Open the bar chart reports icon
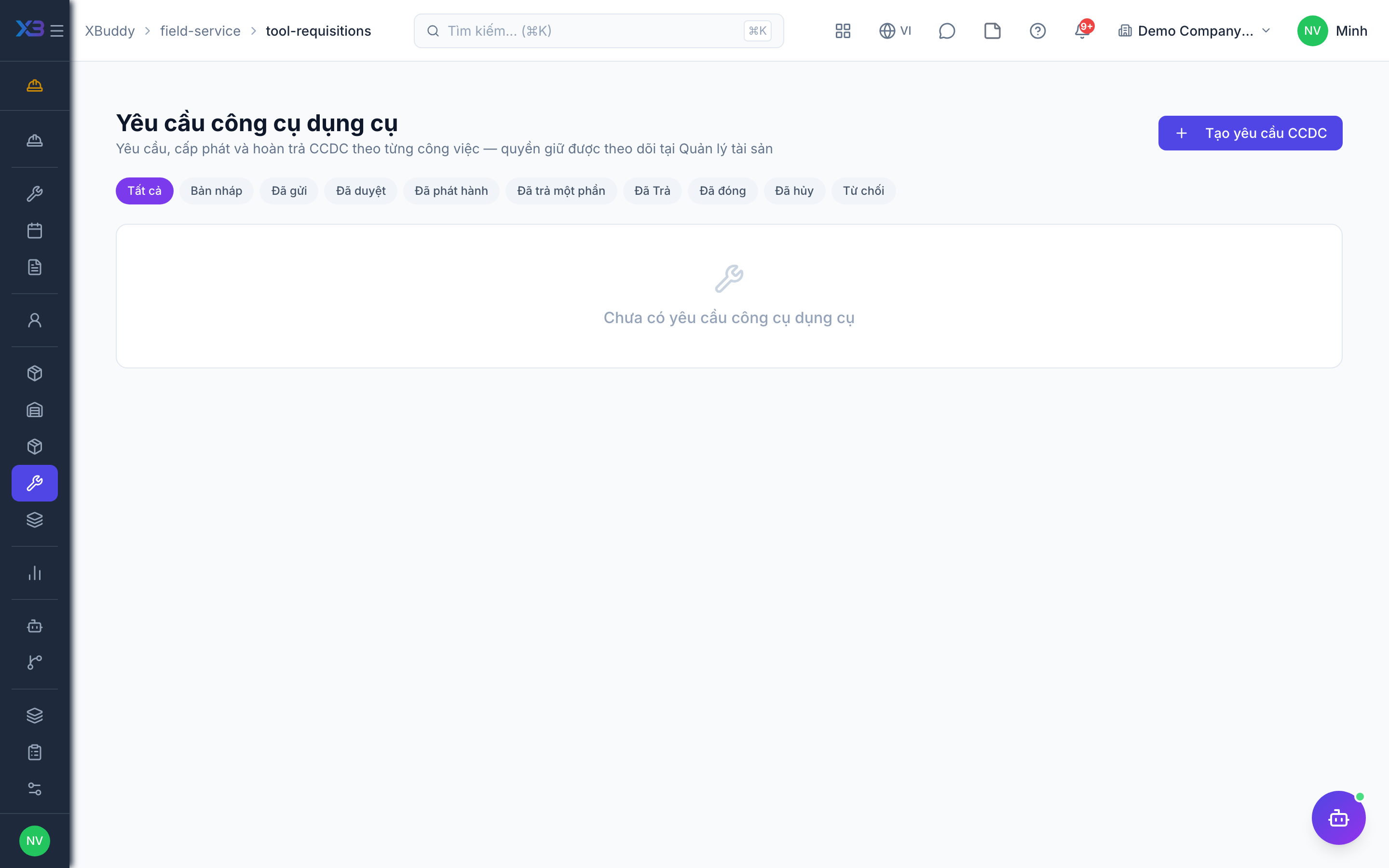The width and height of the screenshot is (1389, 868). click(x=34, y=573)
